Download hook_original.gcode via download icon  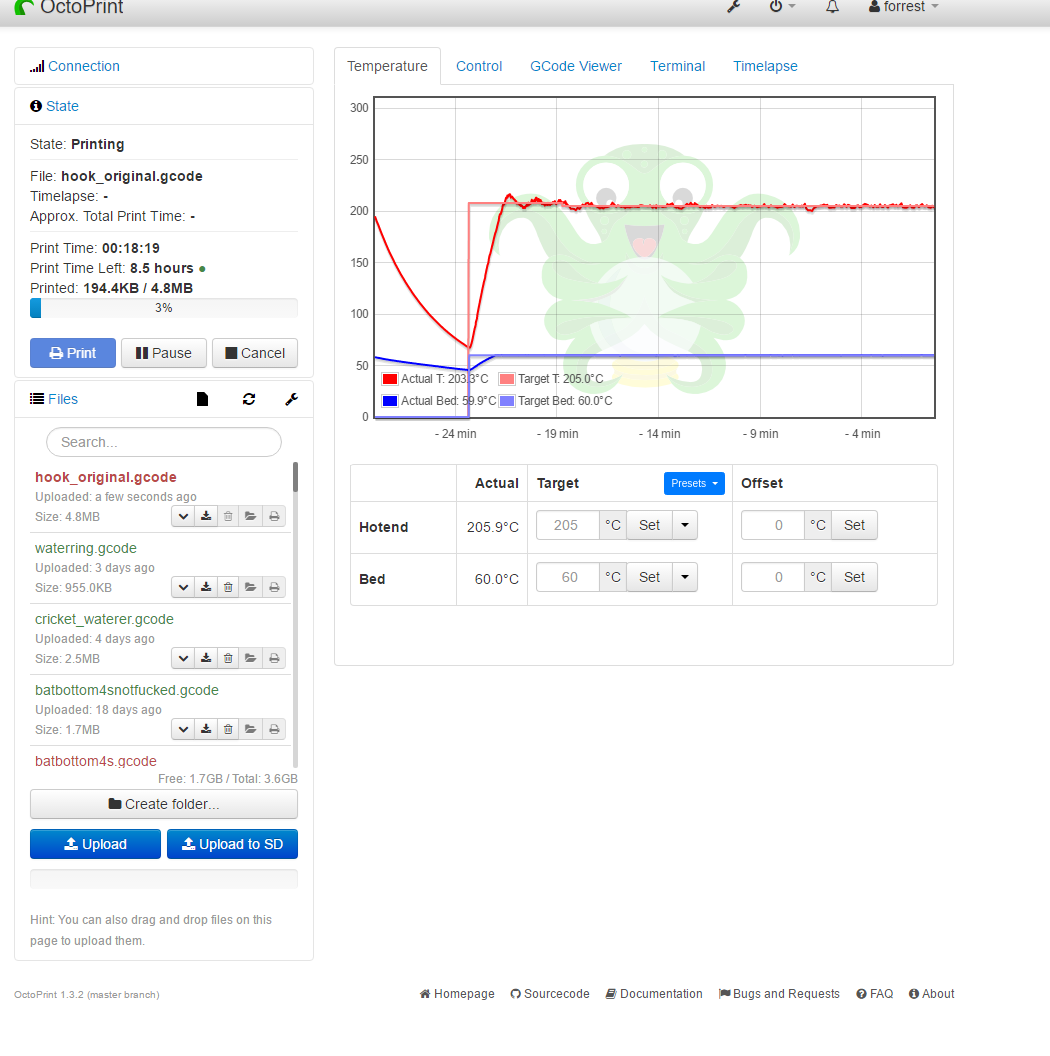[x=205, y=516]
